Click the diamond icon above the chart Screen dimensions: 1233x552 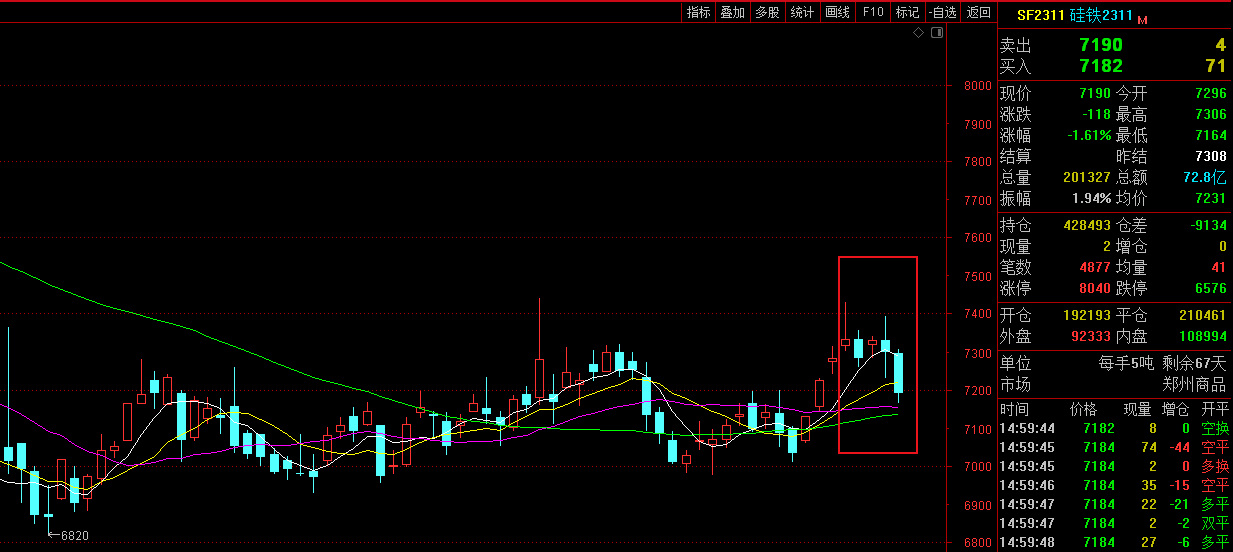tap(918, 33)
